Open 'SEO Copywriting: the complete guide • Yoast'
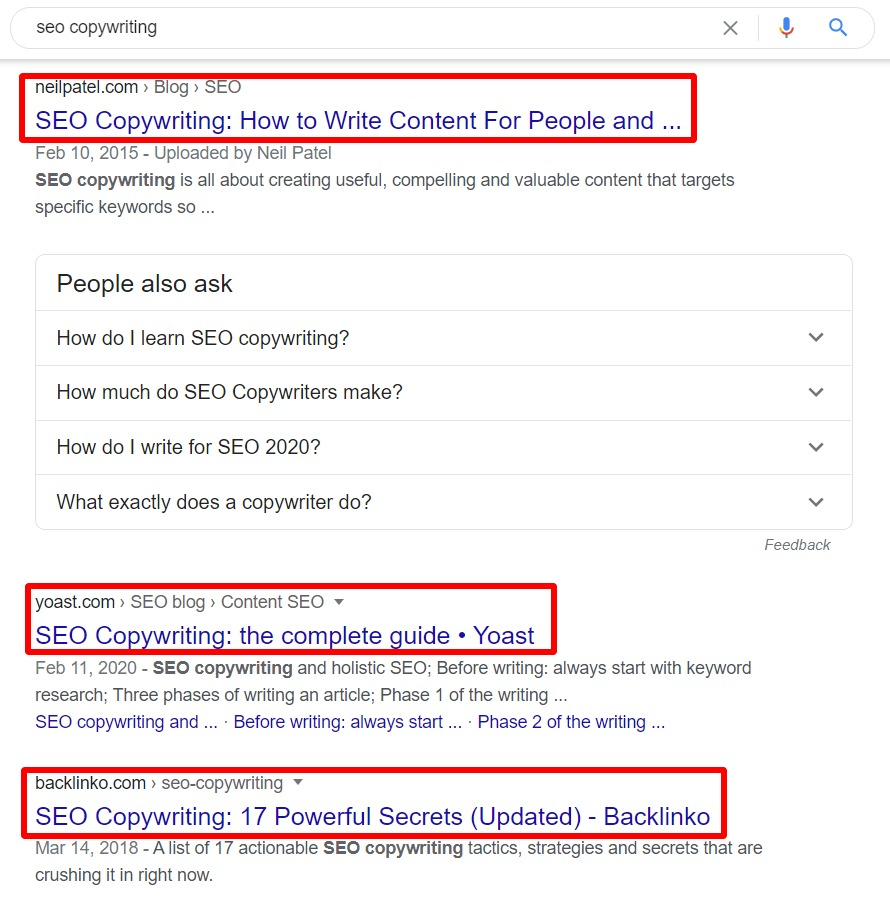Viewport: 890px width, 902px height. click(285, 636)
